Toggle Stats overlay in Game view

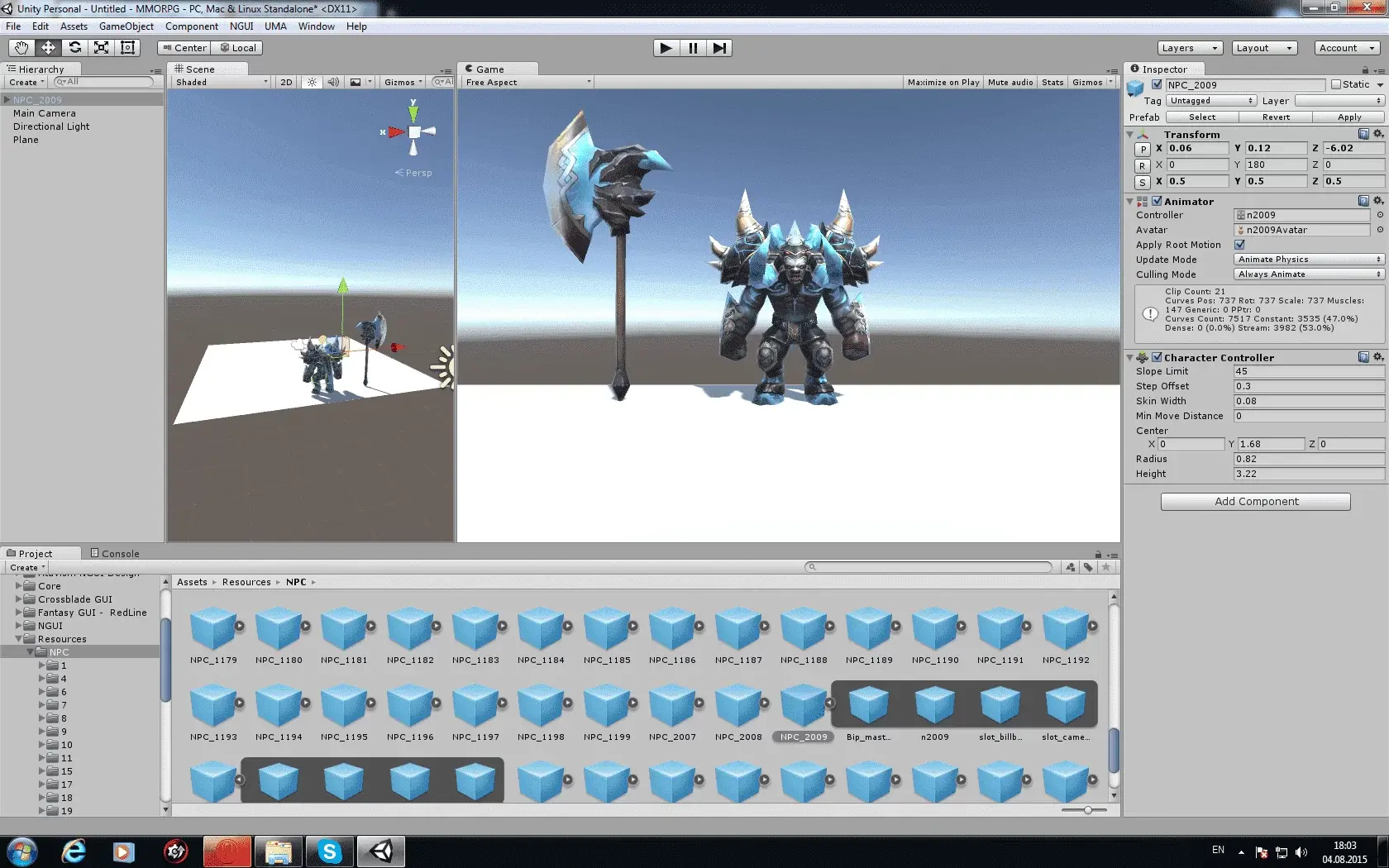pos(1052,82)
